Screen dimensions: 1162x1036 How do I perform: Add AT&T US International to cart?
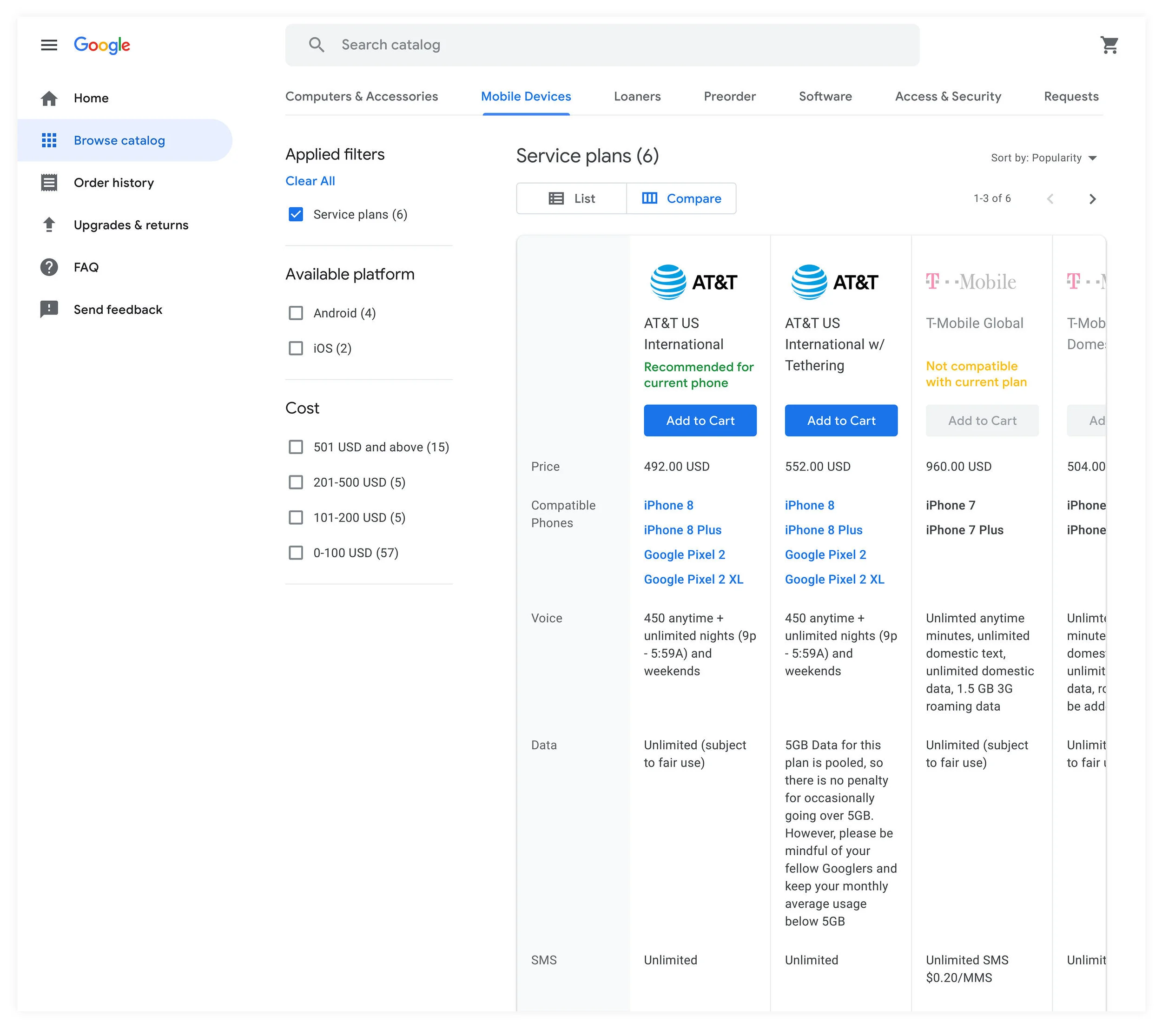coord(700,421)
